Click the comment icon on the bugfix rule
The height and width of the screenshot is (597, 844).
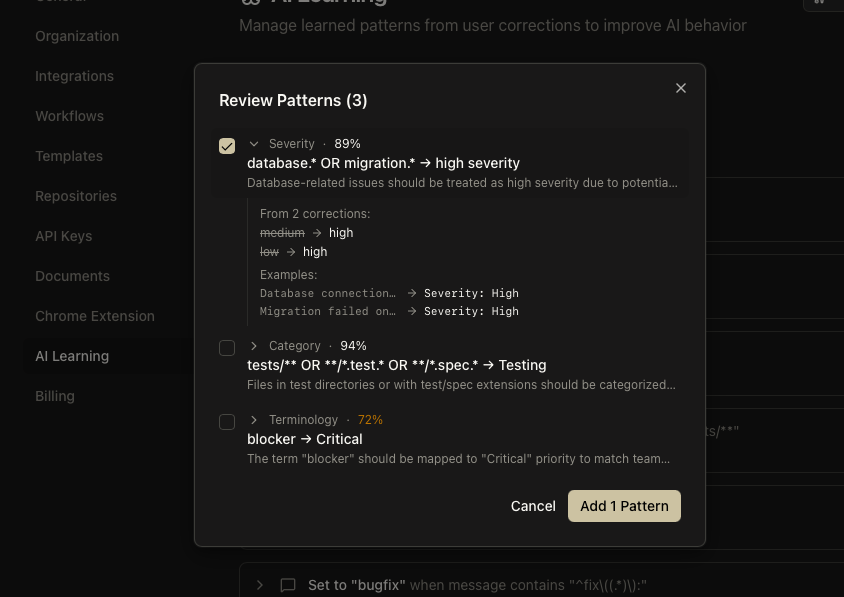tap(288, 585)
